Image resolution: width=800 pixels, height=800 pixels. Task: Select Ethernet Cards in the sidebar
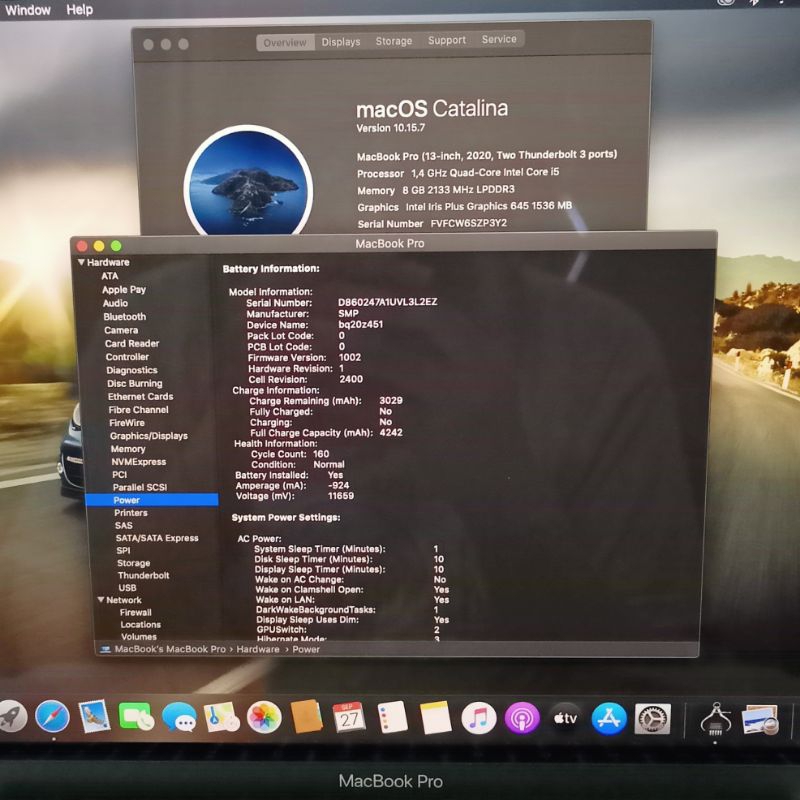pyautogui.click(x=140, y=396)
